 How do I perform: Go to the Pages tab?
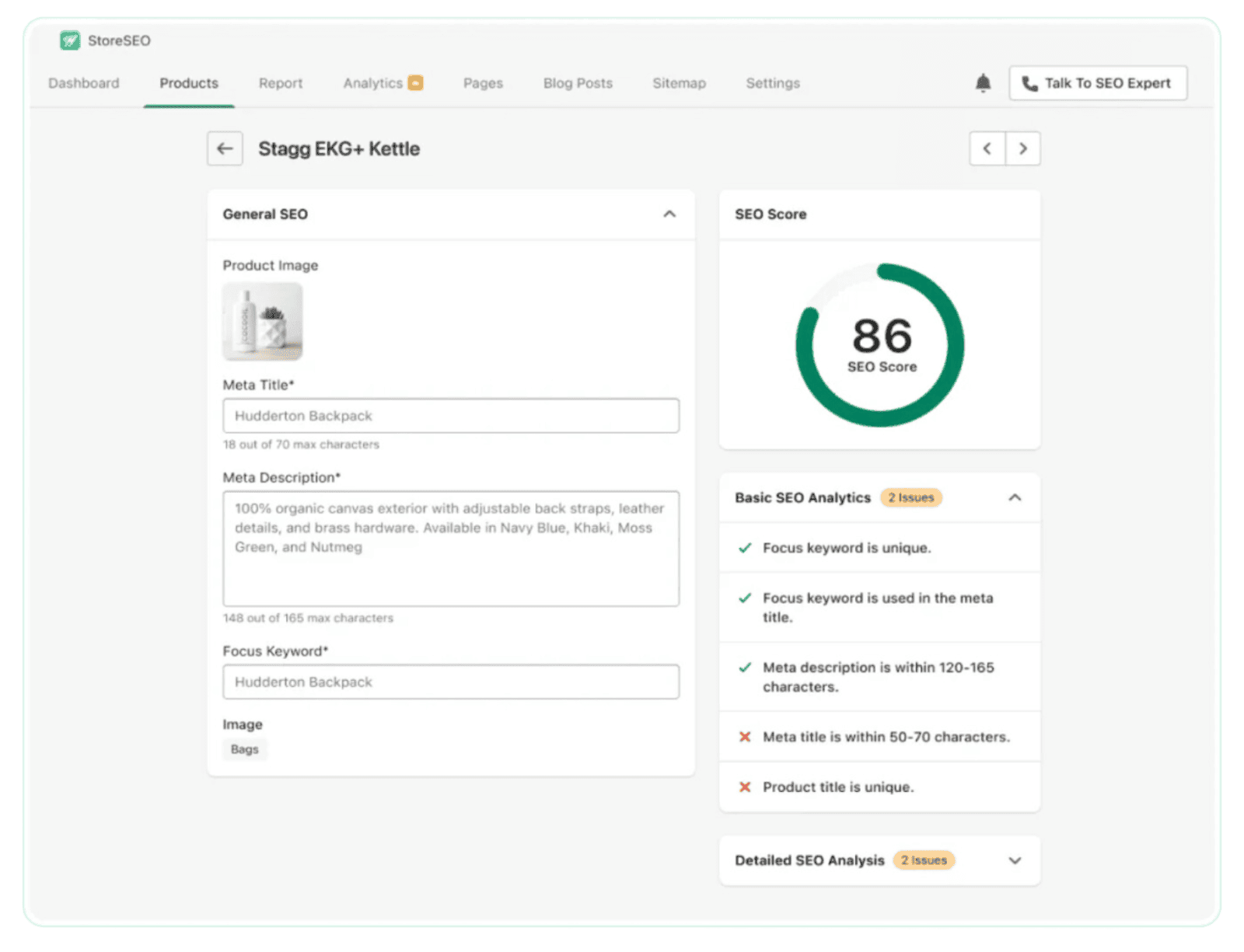click(x=483, y=83)
